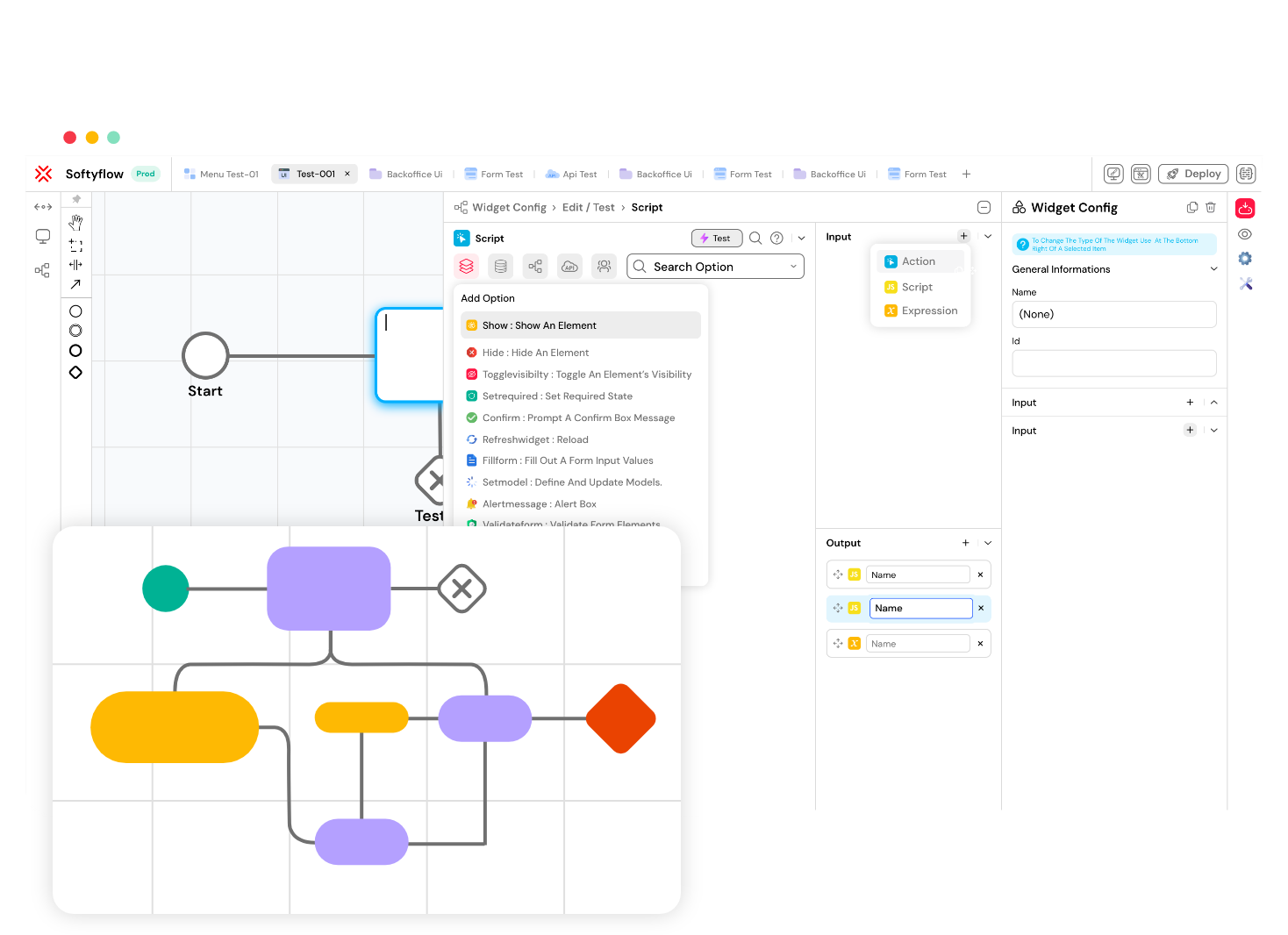Run the script with the Test button
The image size is (1288, 935).
[717, 238]
